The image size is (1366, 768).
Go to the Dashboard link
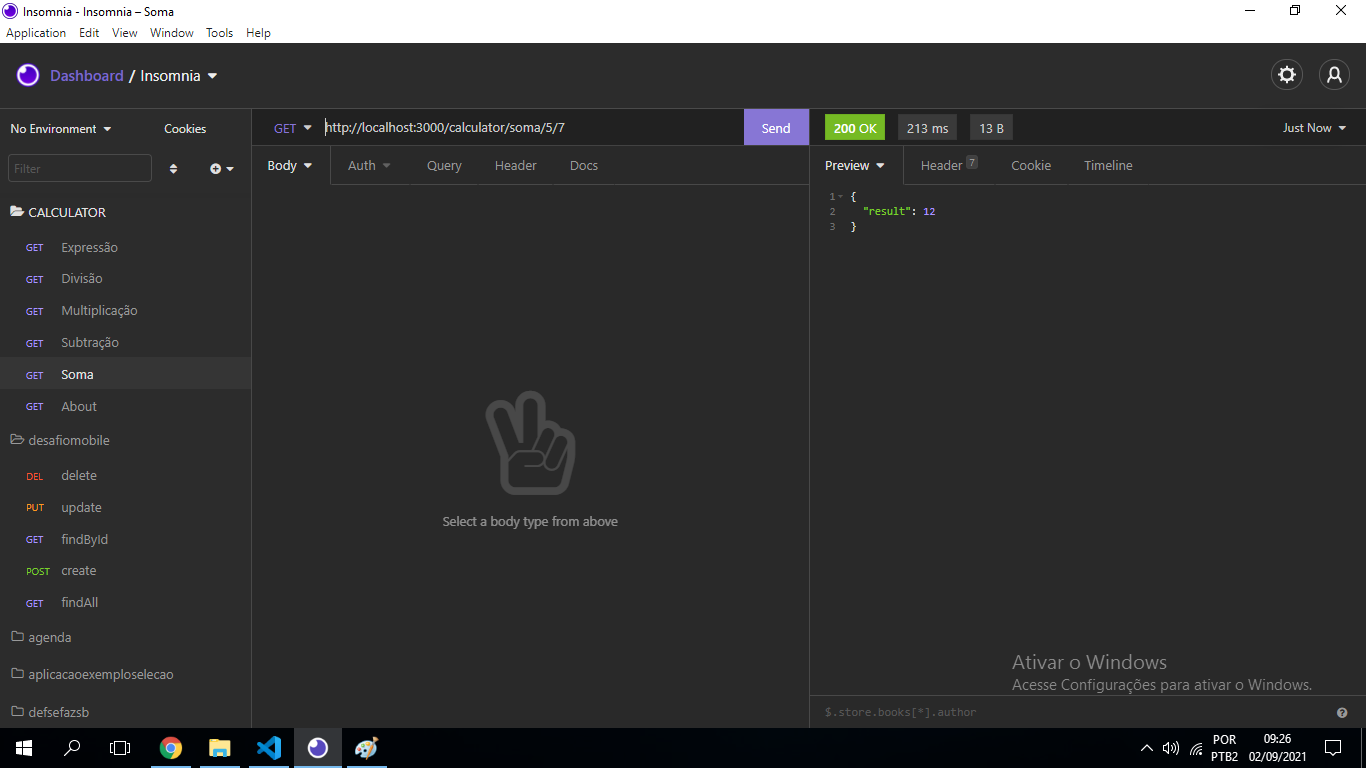87,76
